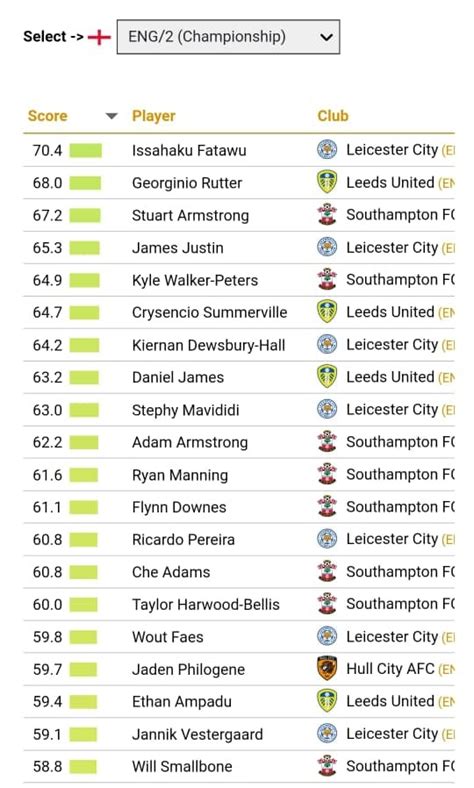This screenshot has width=474, height=788.
Task: Select the Taylor Harwood-Bellis table row
Action: pyautogui.click(x=239, y=604)
